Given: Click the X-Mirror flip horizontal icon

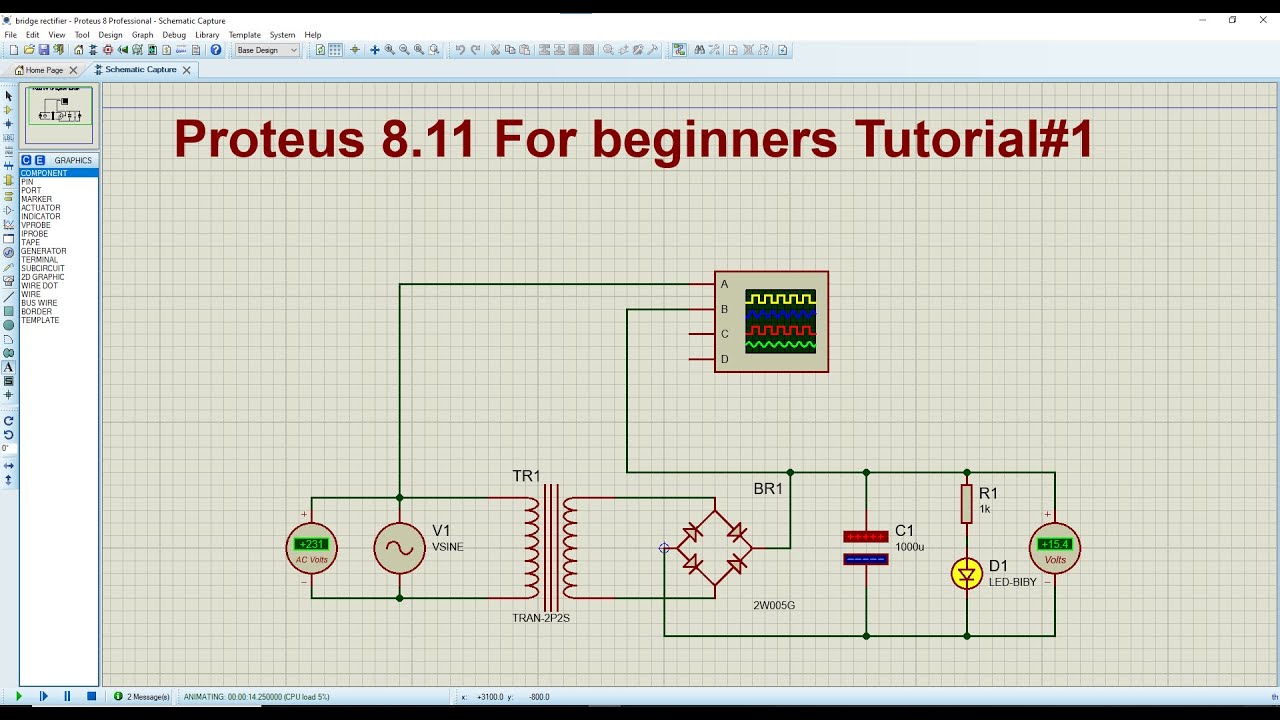Looking at the screenshot, I should tap(9, 466).
